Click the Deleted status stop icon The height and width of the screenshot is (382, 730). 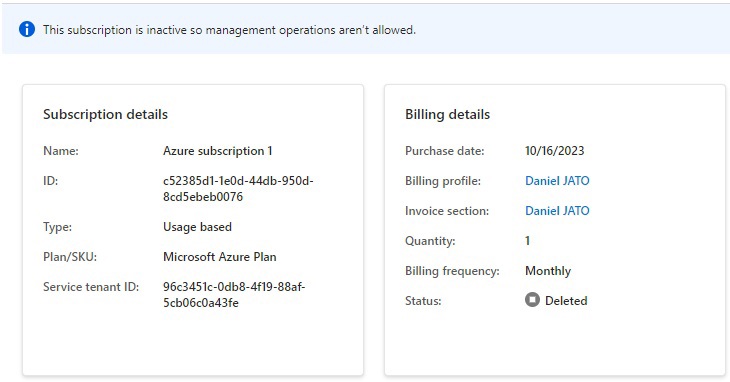(532, 300)
